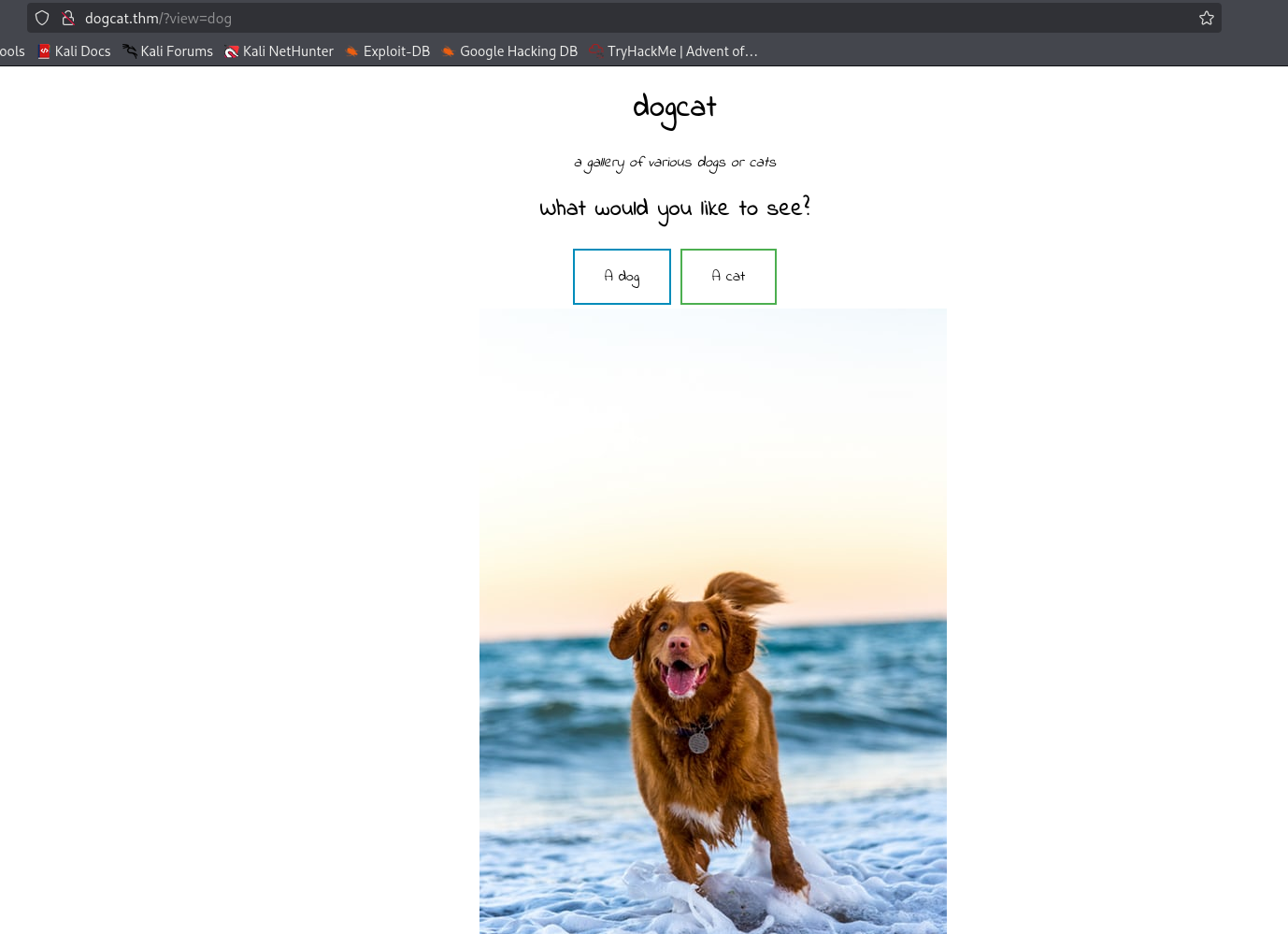Viewport: 1288px width, 934px height.
Task: Click the A dog button
Action: point(622,276)
